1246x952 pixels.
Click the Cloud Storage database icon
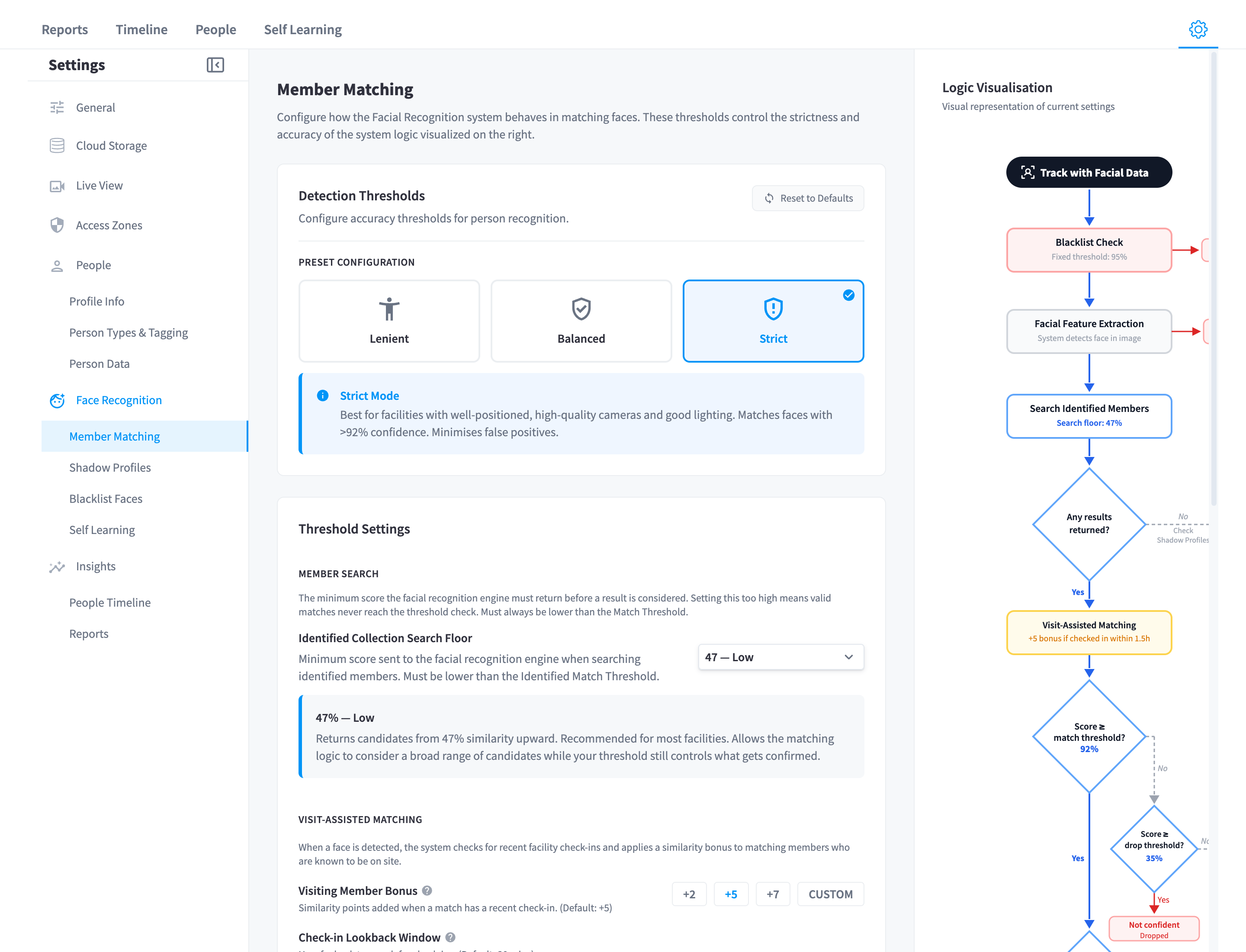pos(57,146)
